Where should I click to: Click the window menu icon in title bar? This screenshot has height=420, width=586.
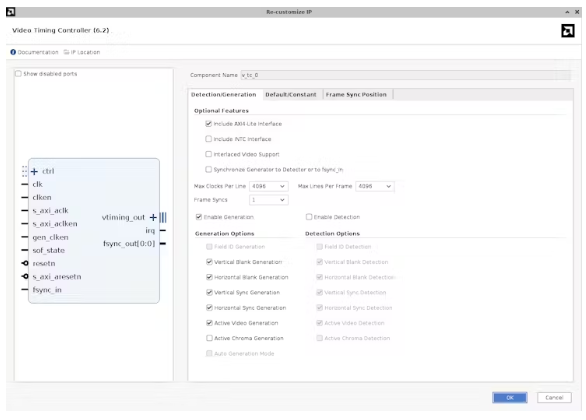point(11,12)
